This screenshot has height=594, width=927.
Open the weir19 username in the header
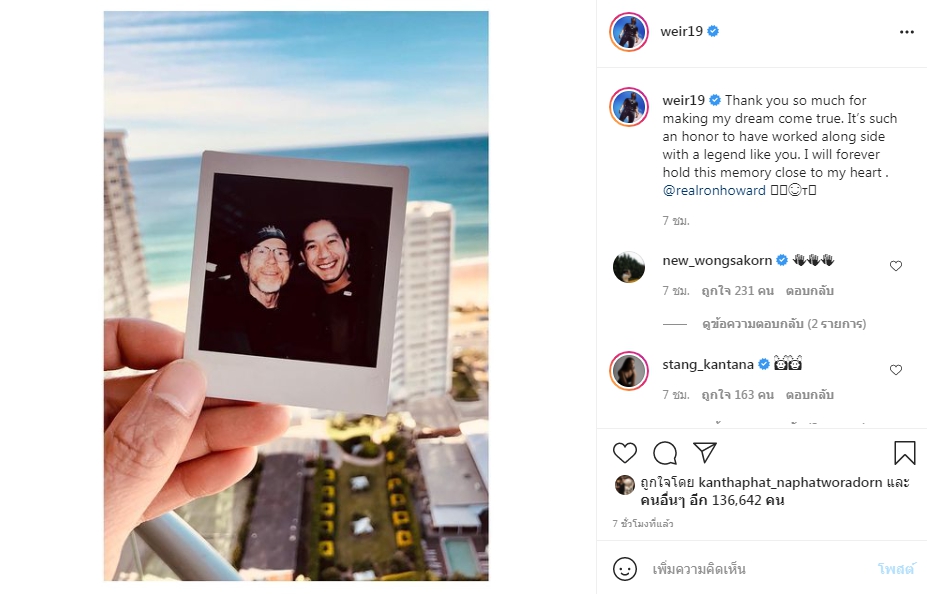[x=681, y=31]
